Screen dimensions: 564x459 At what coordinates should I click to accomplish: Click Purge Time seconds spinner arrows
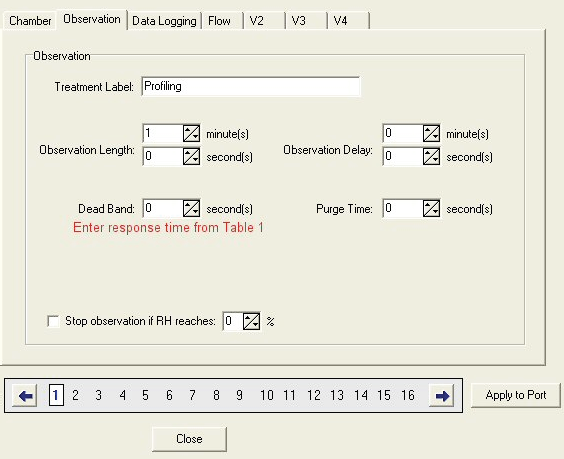coord(431,209)
